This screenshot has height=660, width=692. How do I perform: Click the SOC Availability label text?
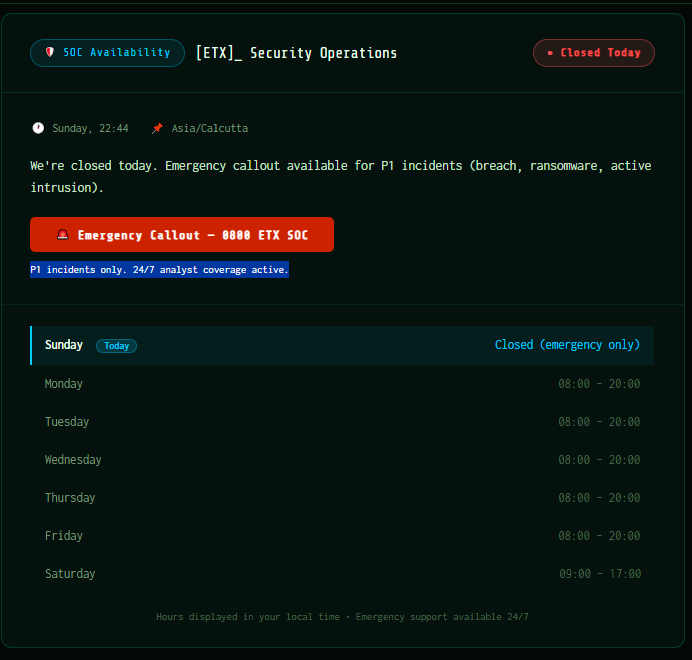point(117,53)
